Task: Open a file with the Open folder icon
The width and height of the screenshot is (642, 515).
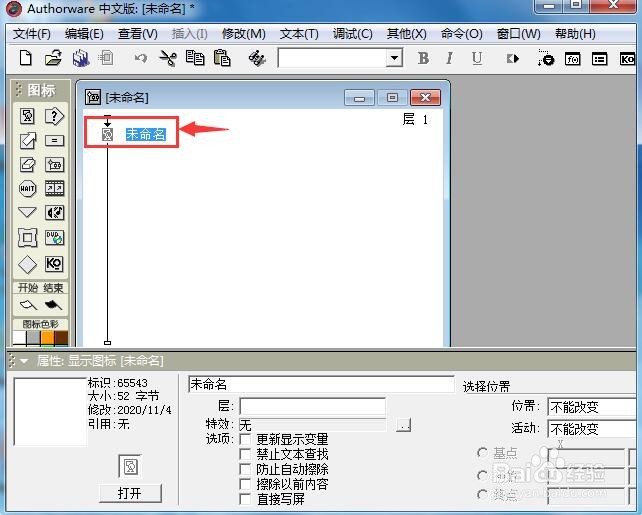Action: 54,58
